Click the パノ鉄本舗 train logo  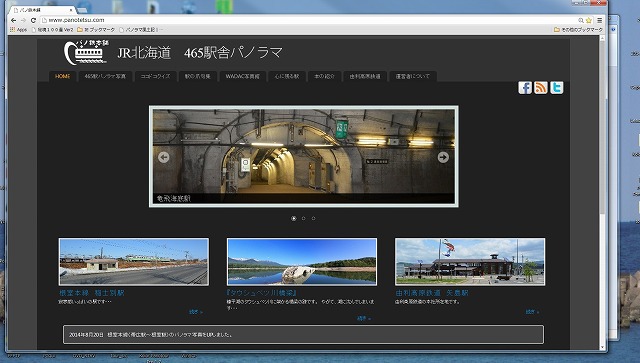(86, 53)
